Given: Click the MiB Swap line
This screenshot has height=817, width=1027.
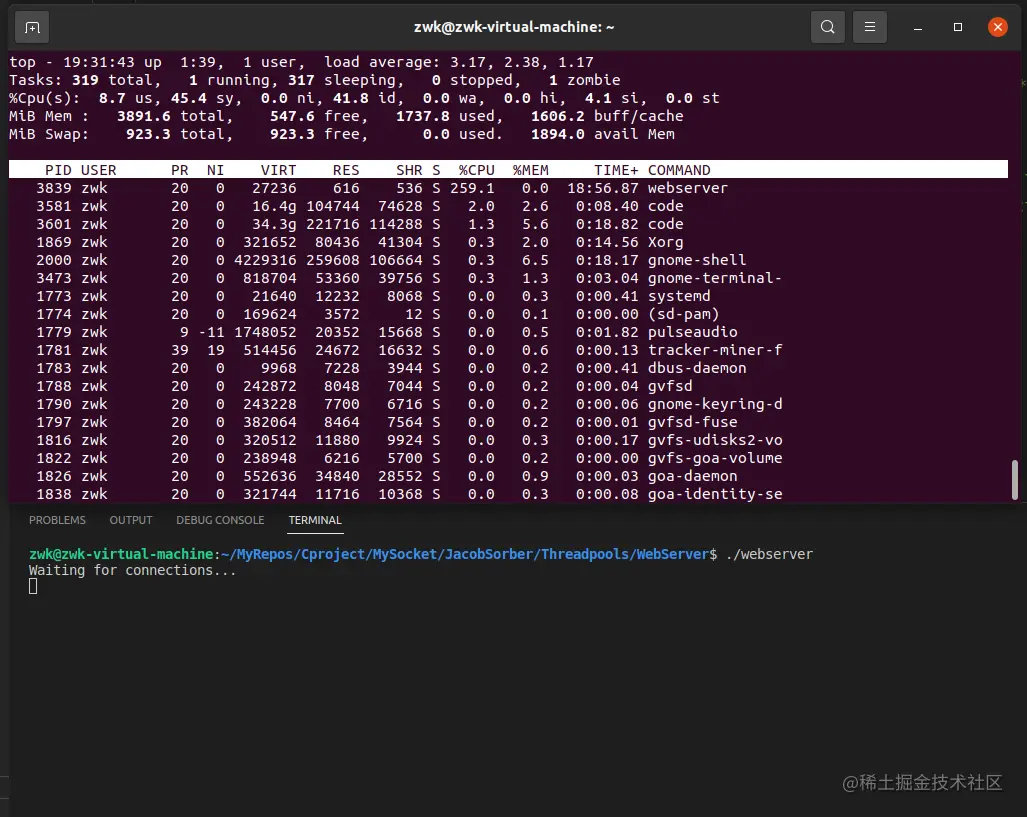Looking at the screenshot, I should [341, 134].
